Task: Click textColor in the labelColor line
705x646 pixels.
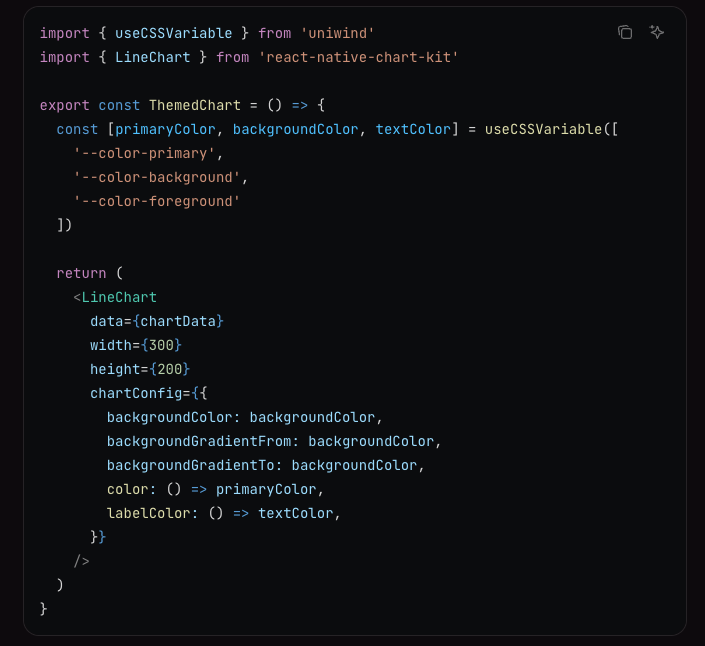Action: point(295,513)
